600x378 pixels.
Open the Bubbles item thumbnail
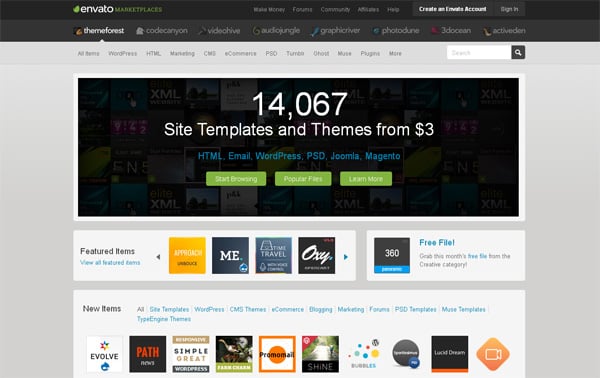click(x=364, y=354)
